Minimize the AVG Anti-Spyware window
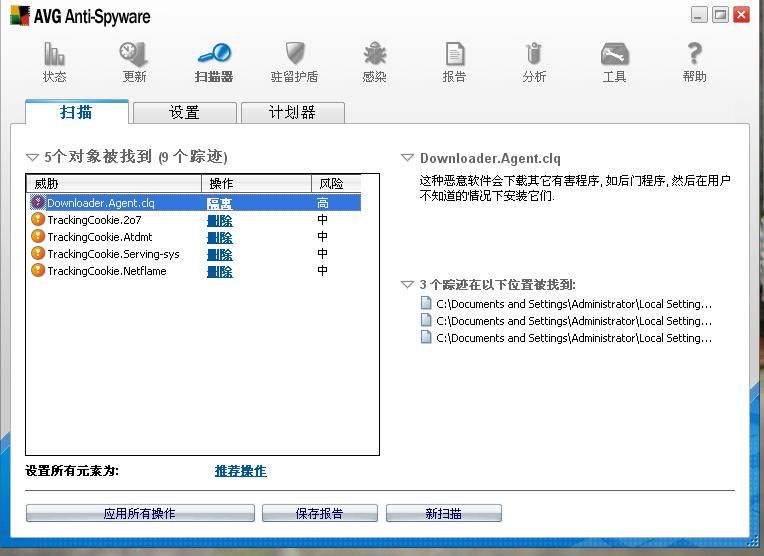Screen dimensions: 764x556 (x=699, y=15)
